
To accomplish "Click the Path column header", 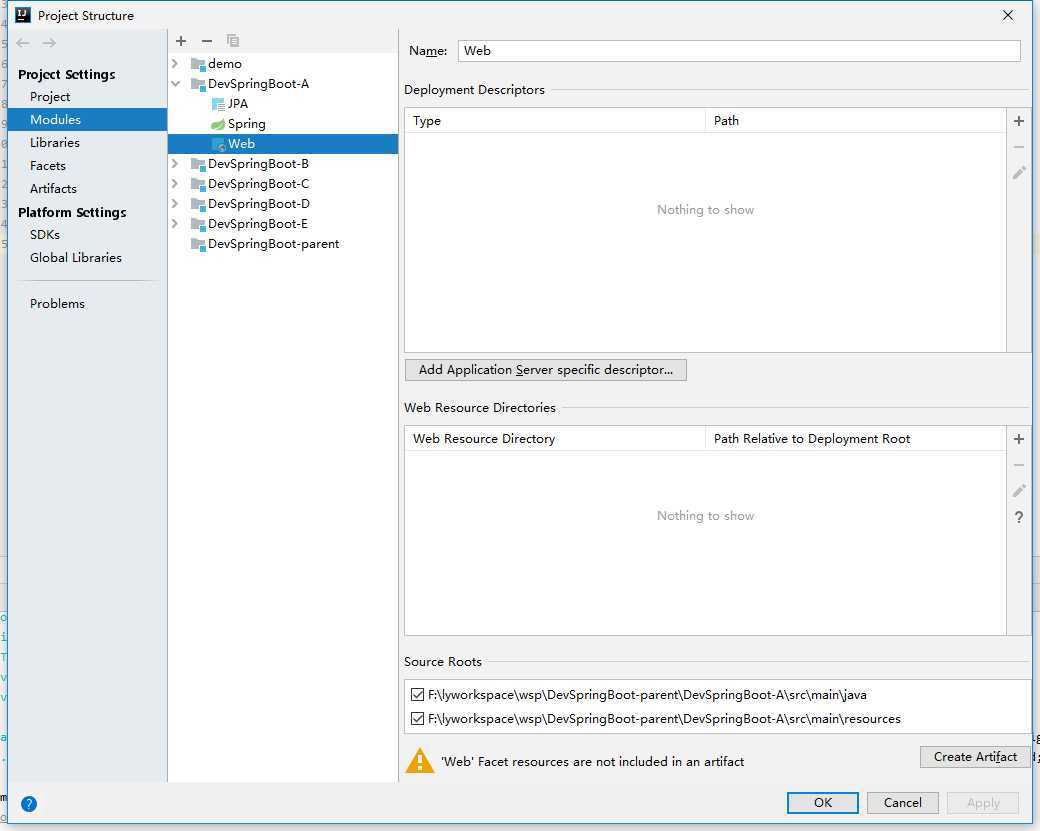I will pos(856,121).
